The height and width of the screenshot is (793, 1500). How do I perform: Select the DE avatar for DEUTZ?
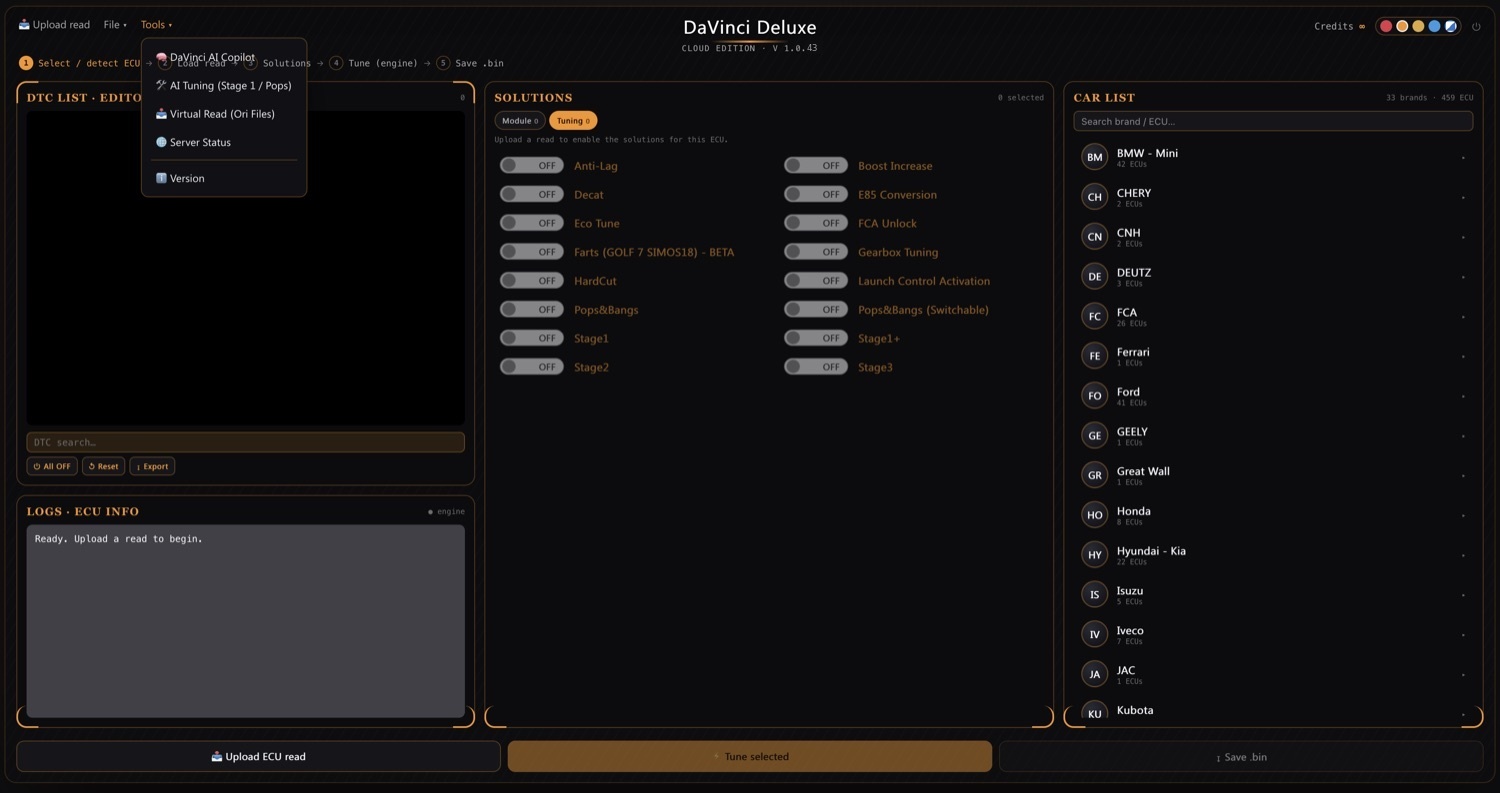coord(1095,276)
